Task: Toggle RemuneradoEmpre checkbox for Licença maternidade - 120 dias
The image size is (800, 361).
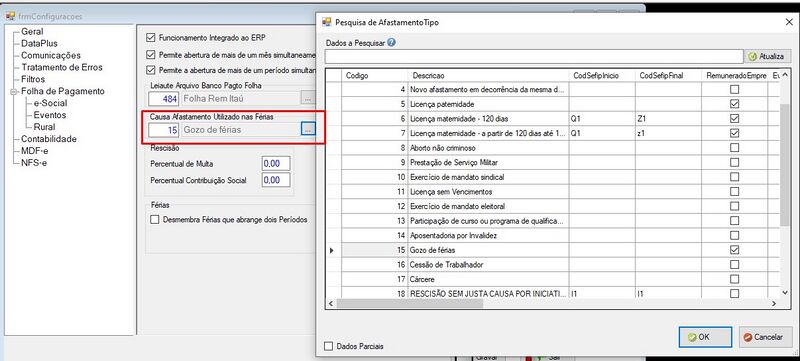Action: (734, 119)
